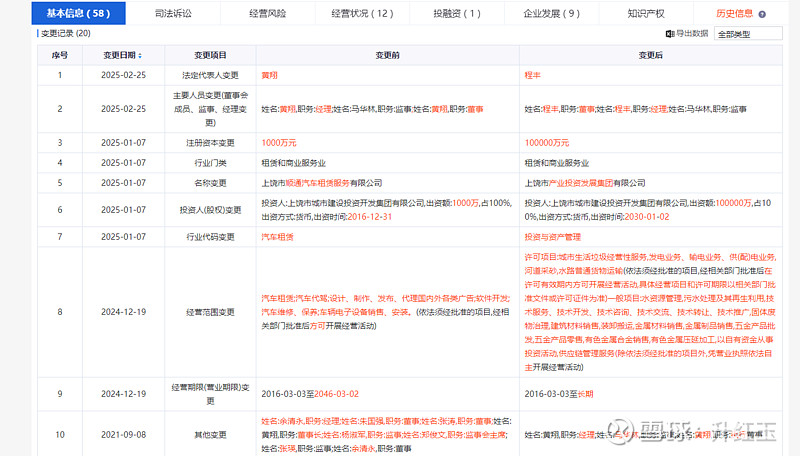Select the 法定代表人变更 cell

[x=210, y=75]
